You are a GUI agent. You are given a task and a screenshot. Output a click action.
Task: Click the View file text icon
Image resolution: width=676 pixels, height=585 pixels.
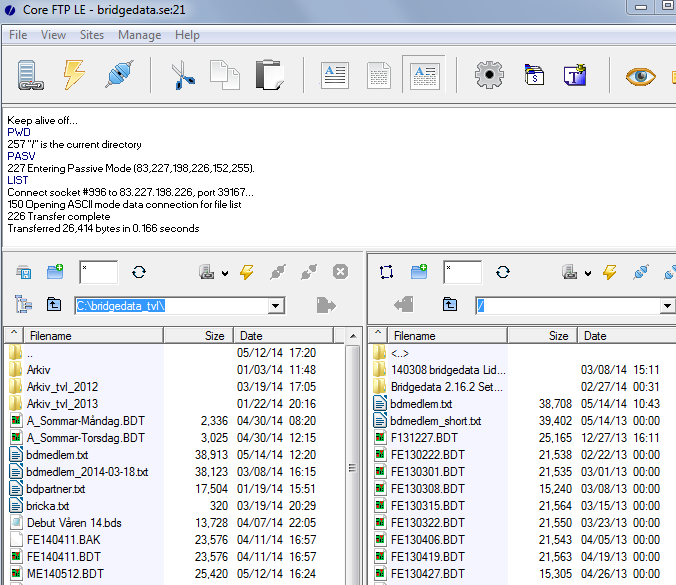[335, 75]
